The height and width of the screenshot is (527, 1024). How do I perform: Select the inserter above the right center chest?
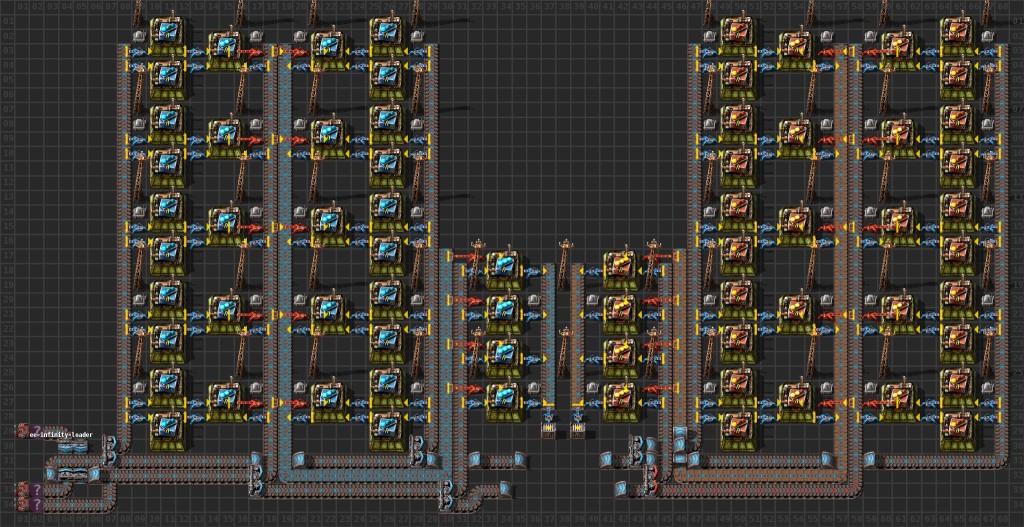(x=577, y=414)
